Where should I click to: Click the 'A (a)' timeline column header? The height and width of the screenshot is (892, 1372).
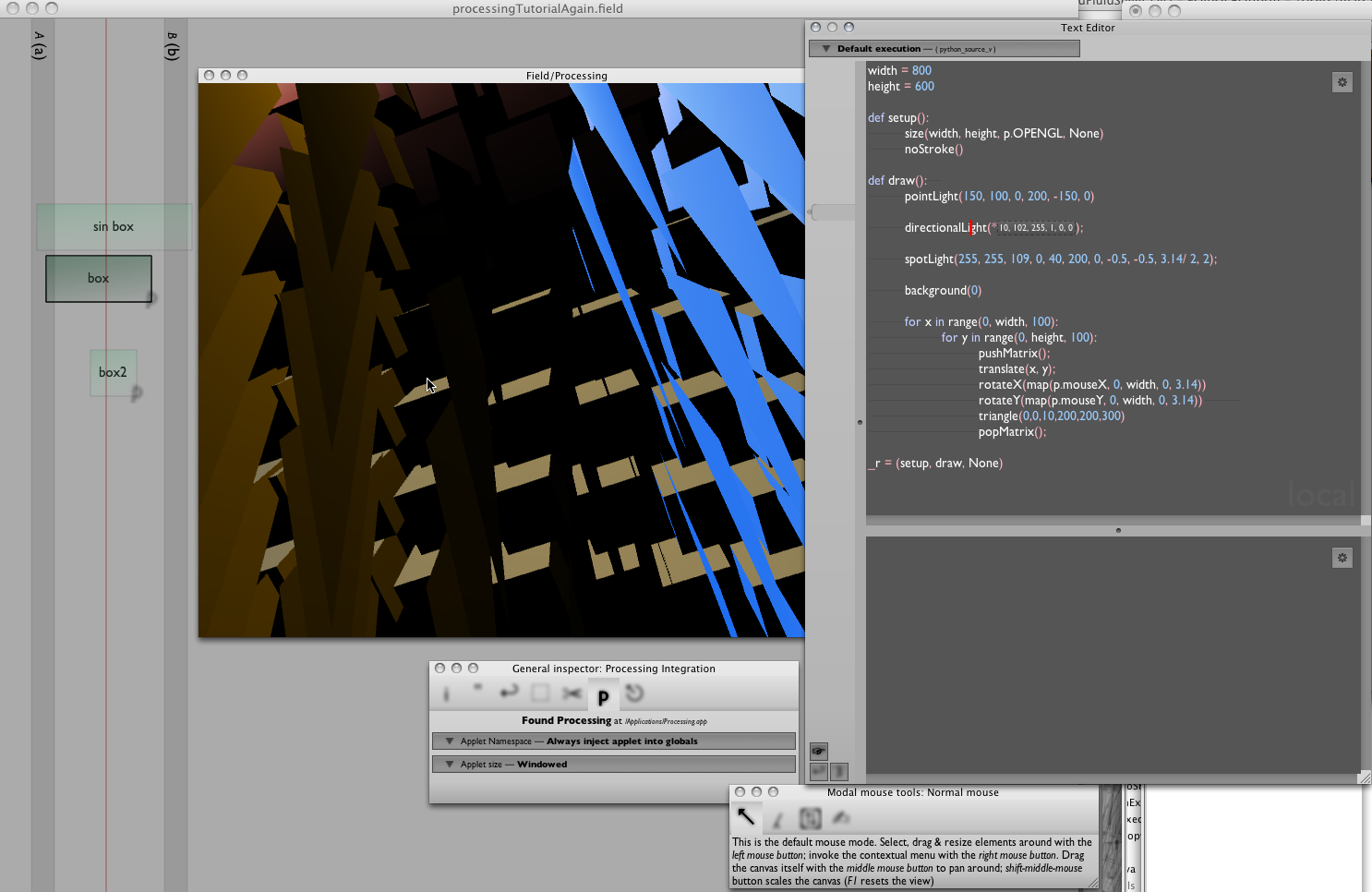coord(40,46)
